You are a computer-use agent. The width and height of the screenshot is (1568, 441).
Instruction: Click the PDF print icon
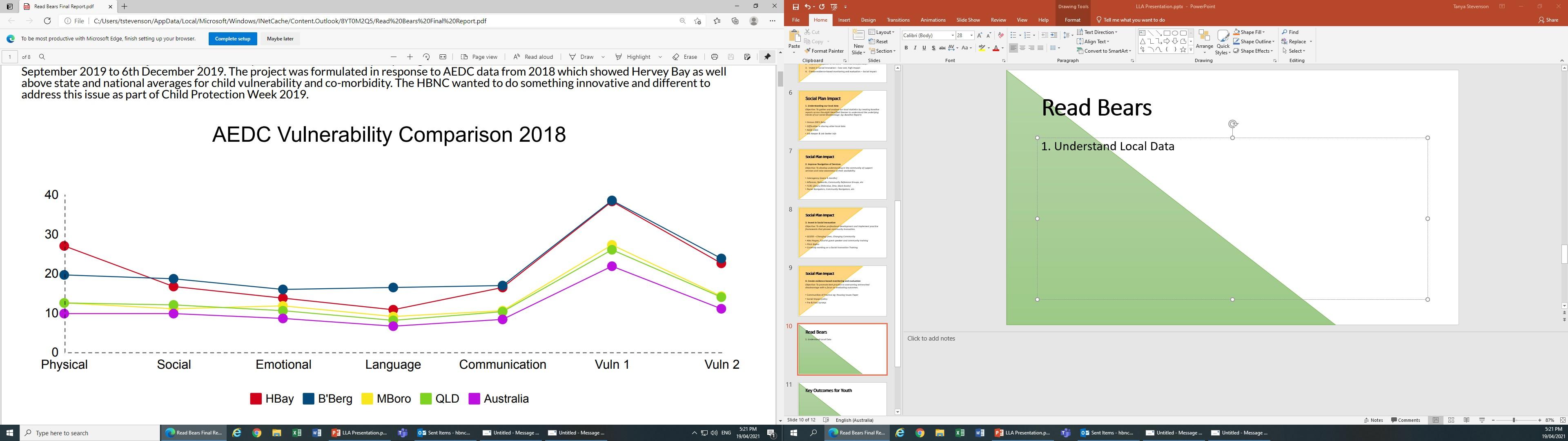714,57
